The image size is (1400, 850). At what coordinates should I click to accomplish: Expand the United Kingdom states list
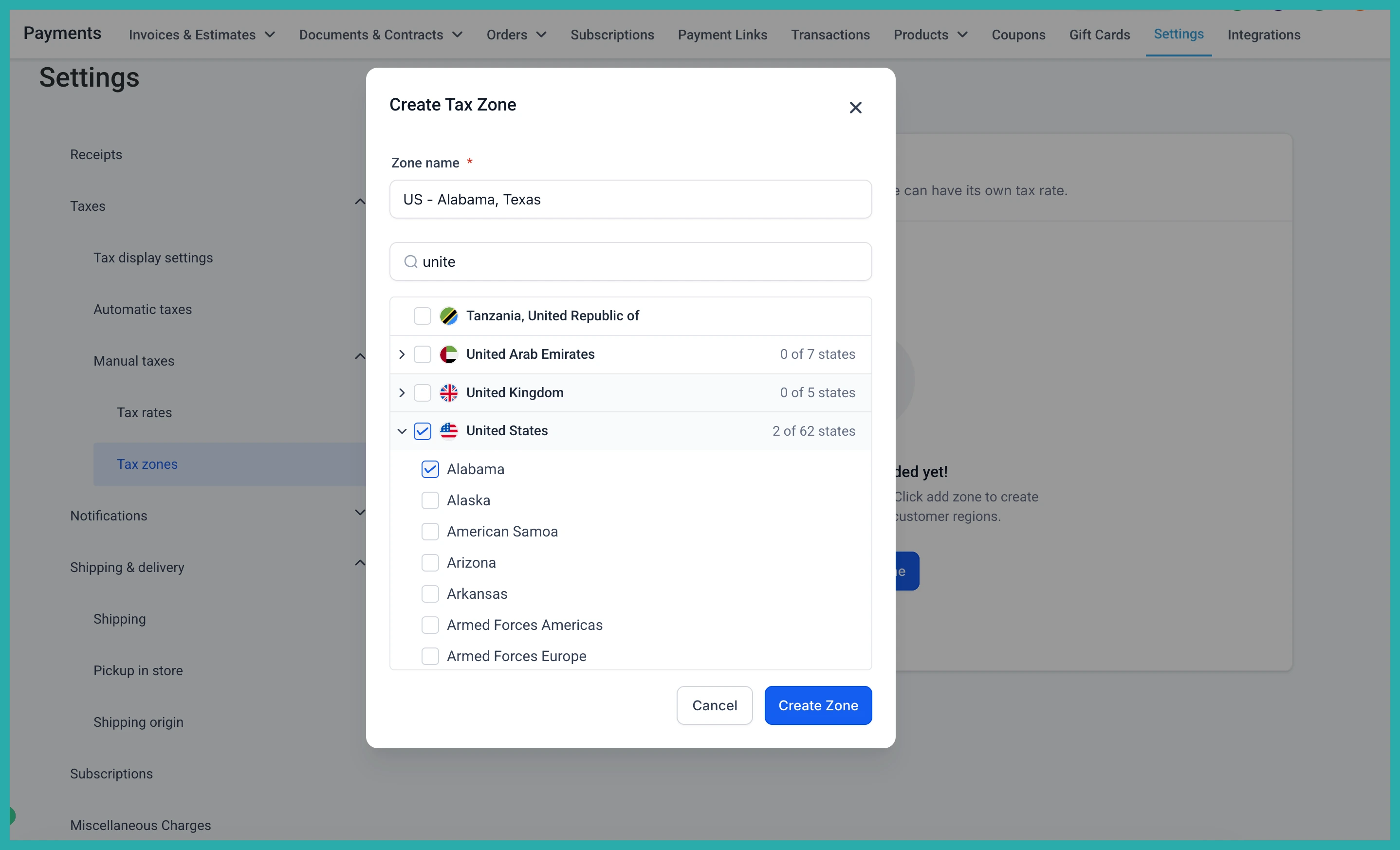point(402,392)
